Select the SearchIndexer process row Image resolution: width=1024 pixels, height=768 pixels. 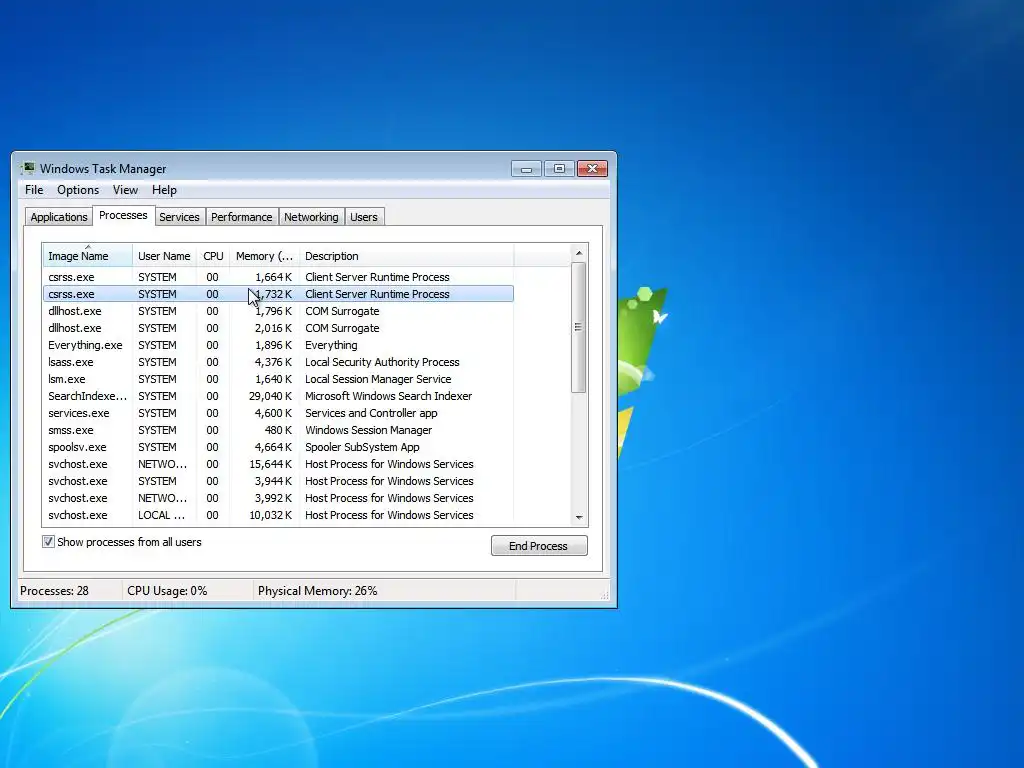(x=278, y=396)
